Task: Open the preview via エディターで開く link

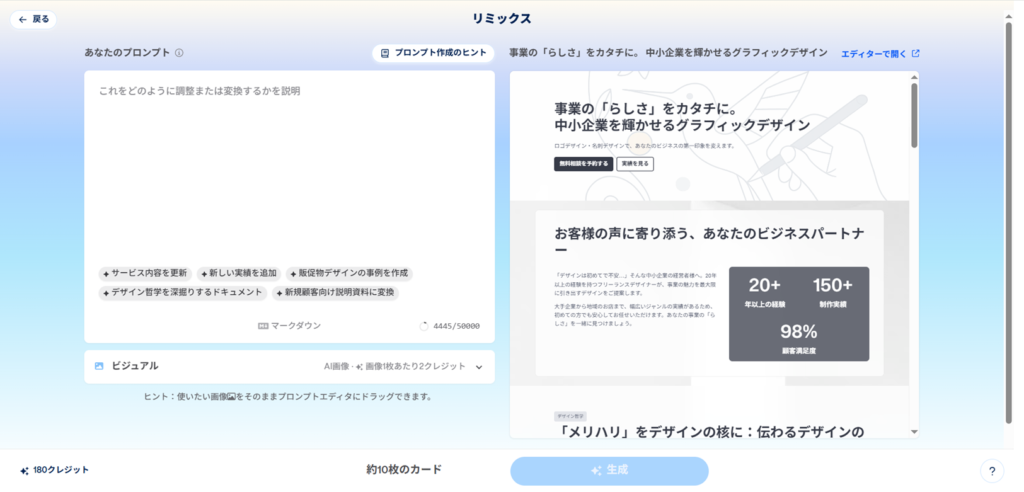Action: coord(879,53)
